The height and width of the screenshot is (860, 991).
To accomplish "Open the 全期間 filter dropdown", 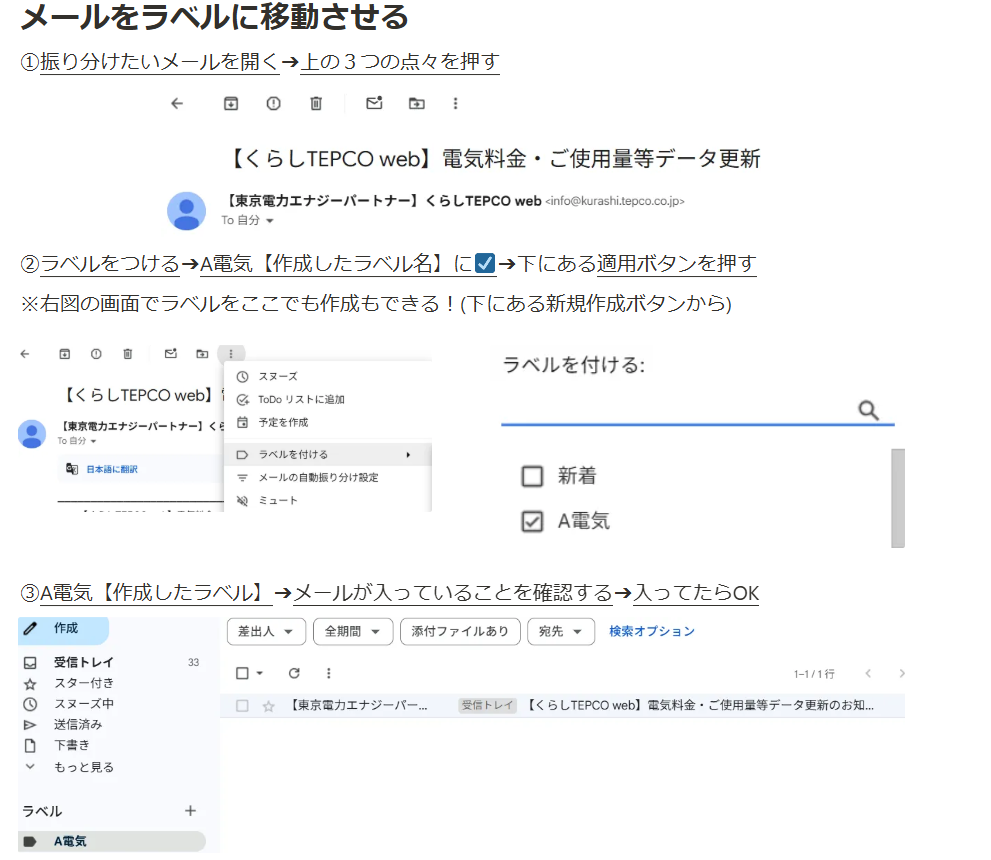I will tap(353, 631).
